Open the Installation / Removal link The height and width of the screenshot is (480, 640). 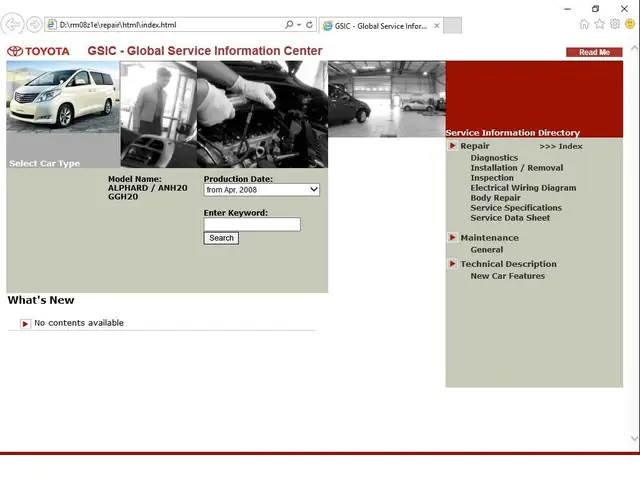(516, 168)
